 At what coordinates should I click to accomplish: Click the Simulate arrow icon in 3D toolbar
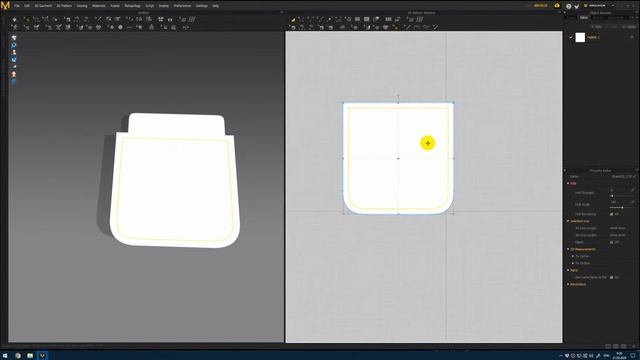(15, 19)
